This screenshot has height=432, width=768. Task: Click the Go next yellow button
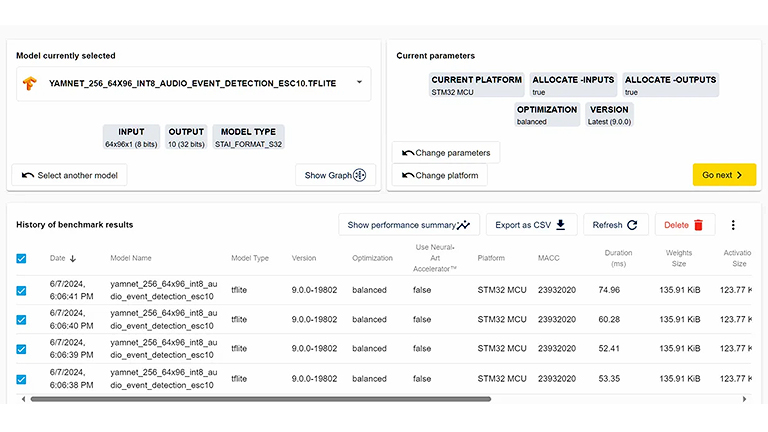(724, 175)
